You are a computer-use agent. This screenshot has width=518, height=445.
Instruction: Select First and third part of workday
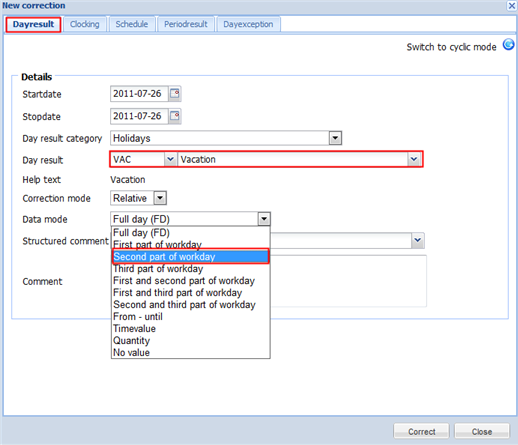pos(190,292)
